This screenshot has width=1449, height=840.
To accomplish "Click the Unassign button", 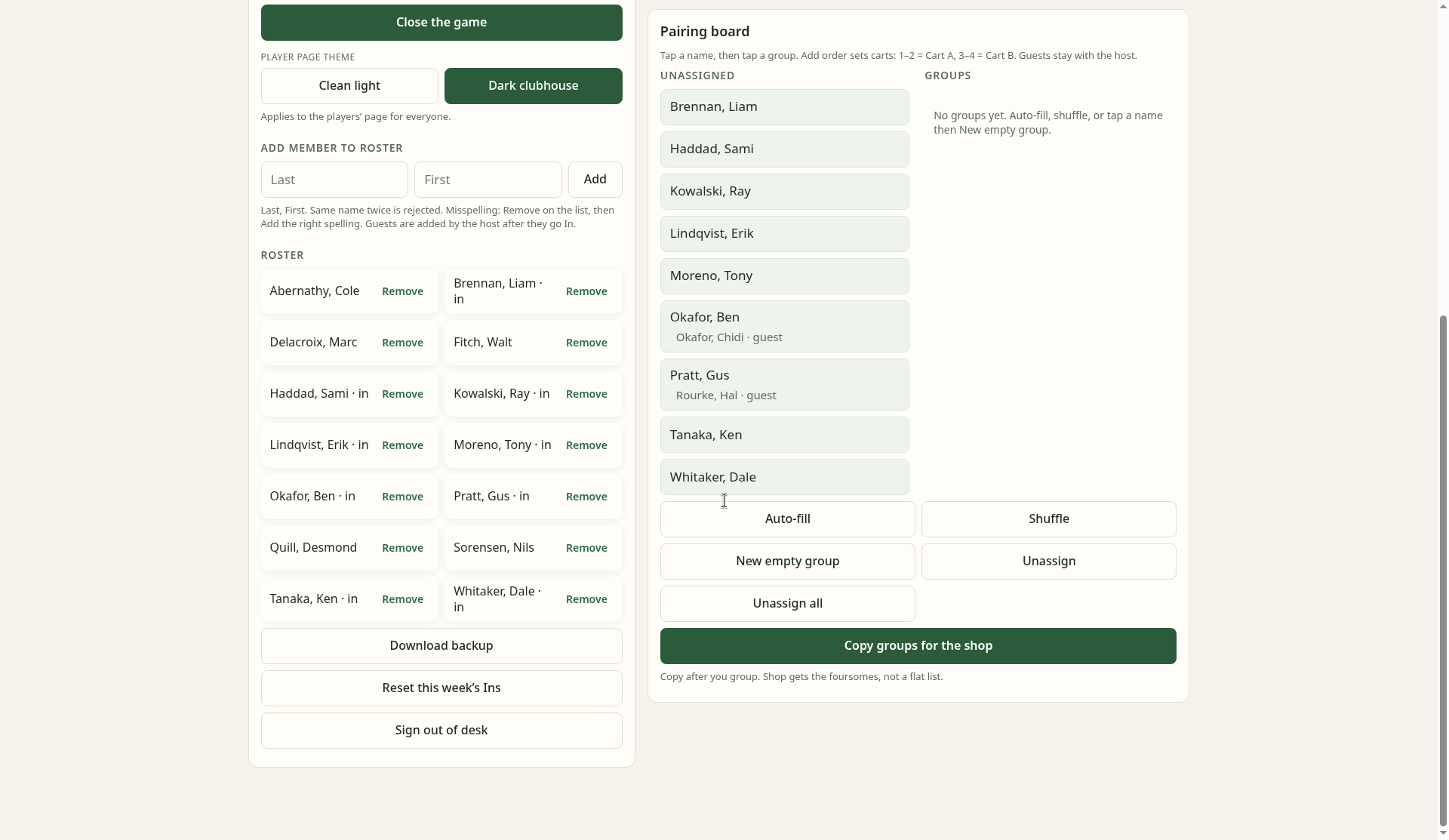I will coord(1049,562).
